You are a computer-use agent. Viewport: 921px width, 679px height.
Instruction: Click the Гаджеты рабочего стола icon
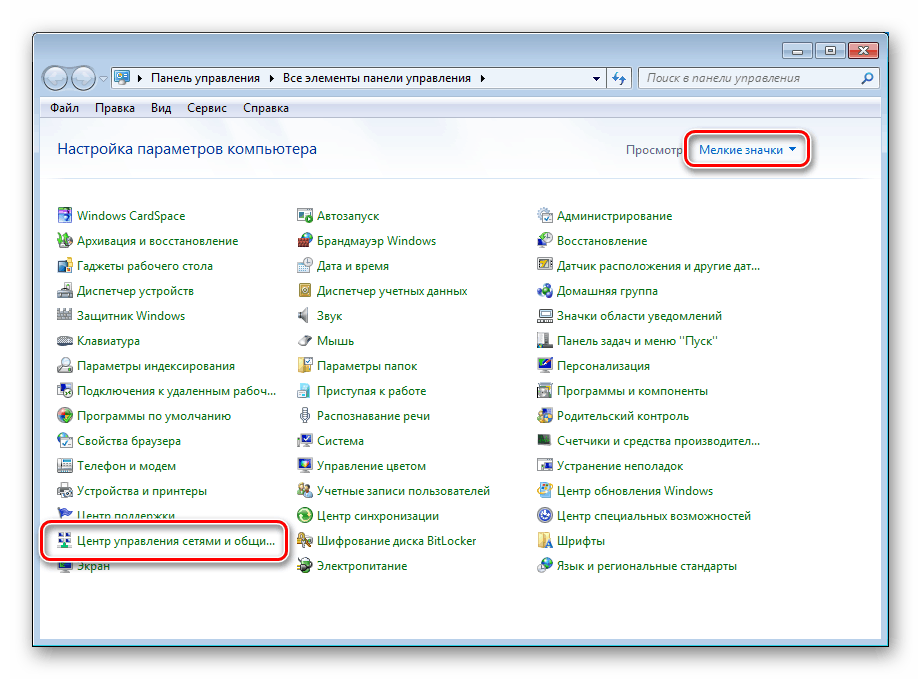coord(65,265)
